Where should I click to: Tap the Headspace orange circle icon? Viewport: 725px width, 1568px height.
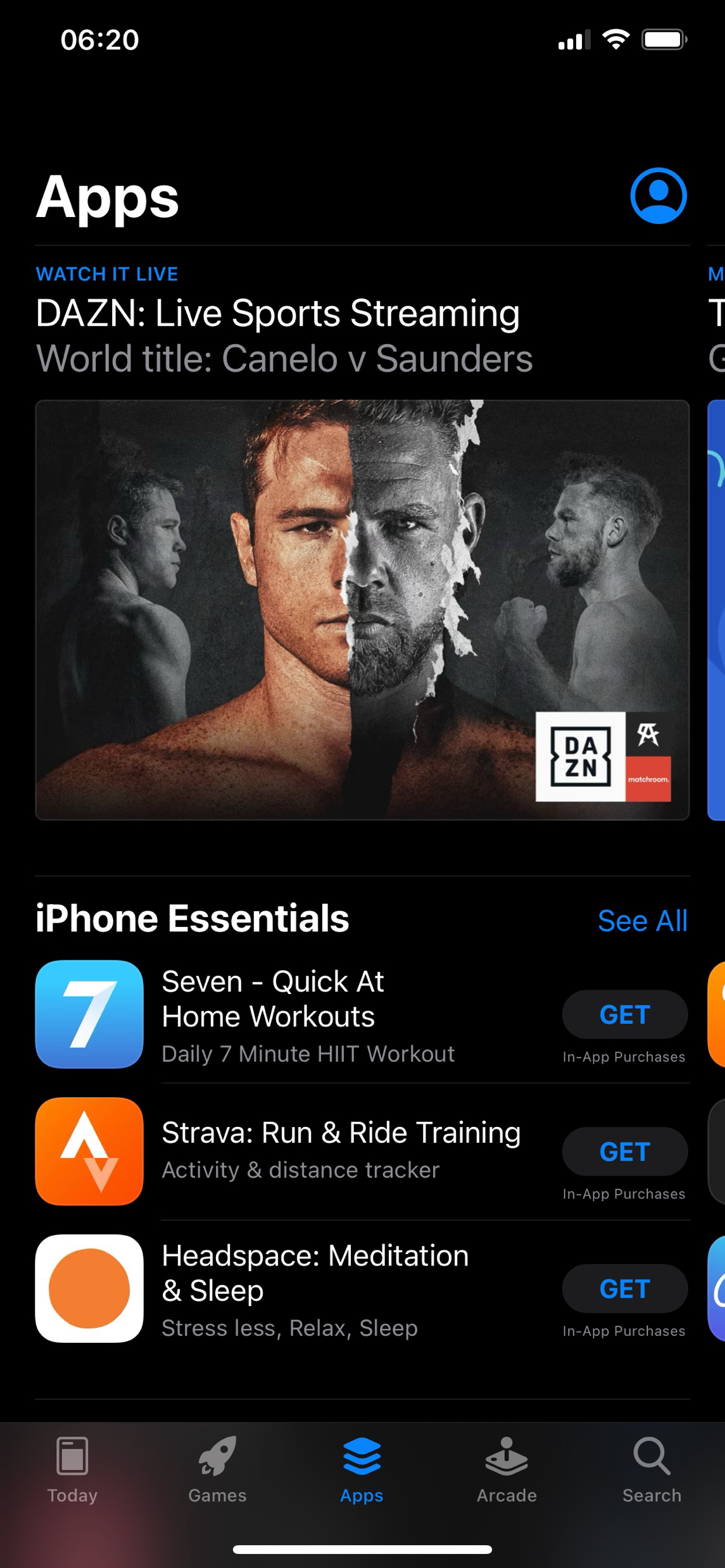point(89,1288)
